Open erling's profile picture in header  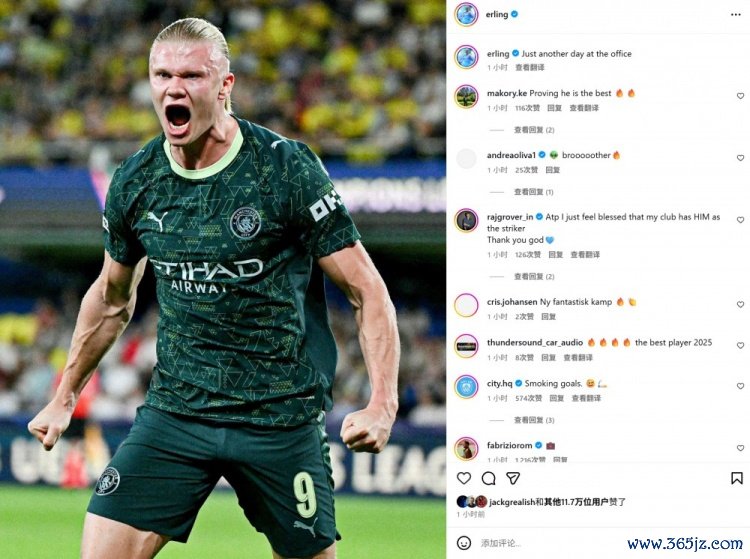(x=466, y=15)
